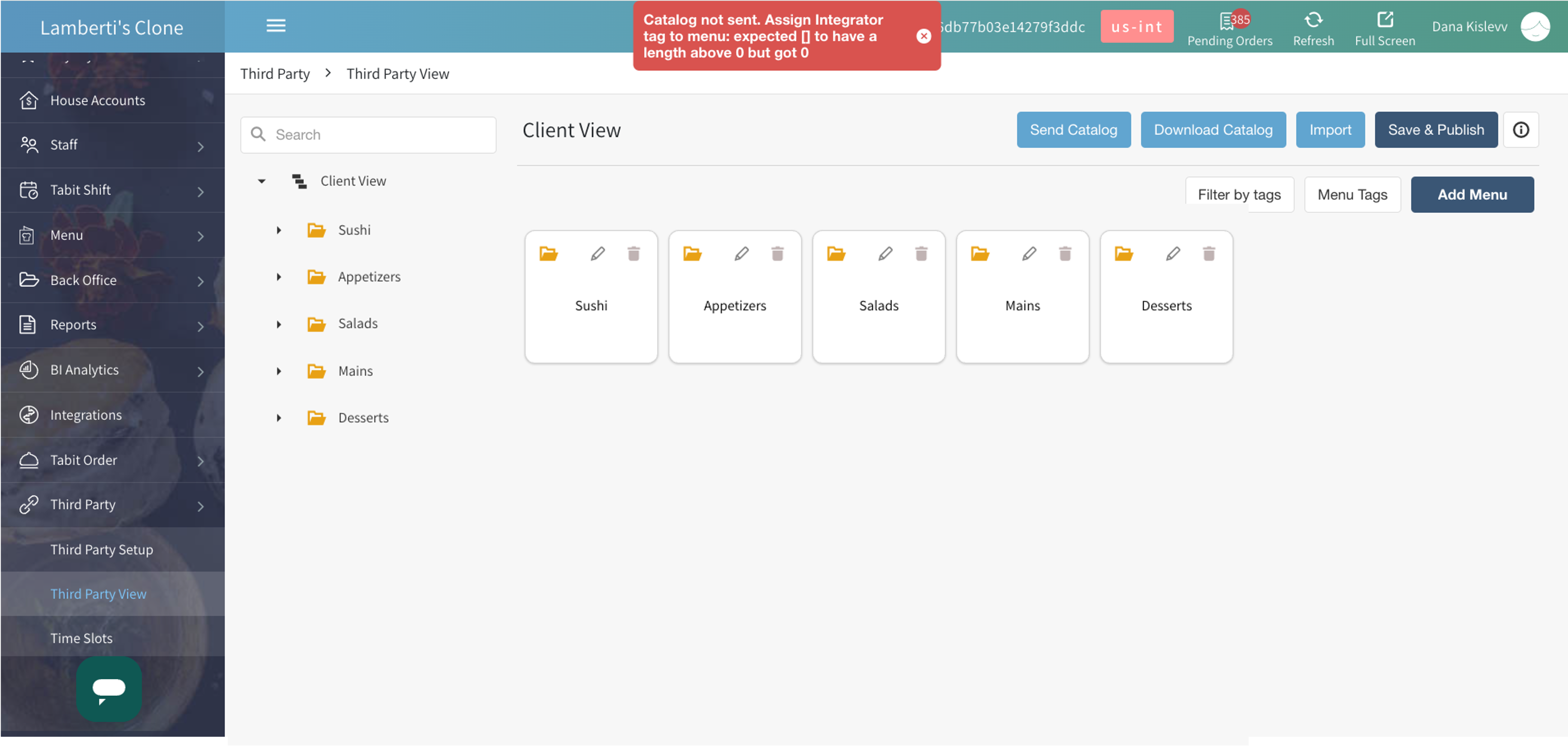Open Third Party Setup submenu item

[x=102, y=549]
